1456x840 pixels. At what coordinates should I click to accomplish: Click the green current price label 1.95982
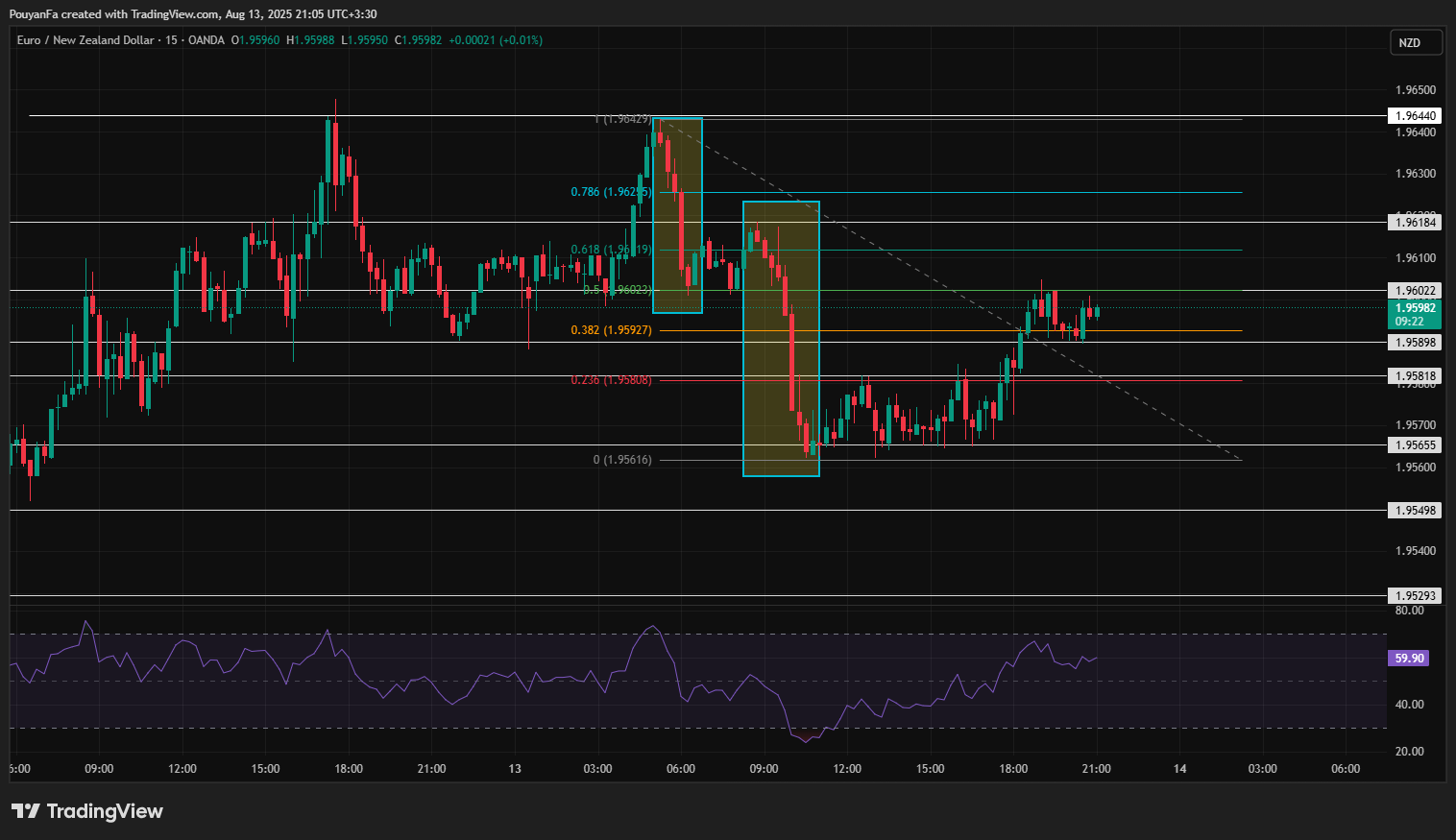click(x=1416, y=308)
